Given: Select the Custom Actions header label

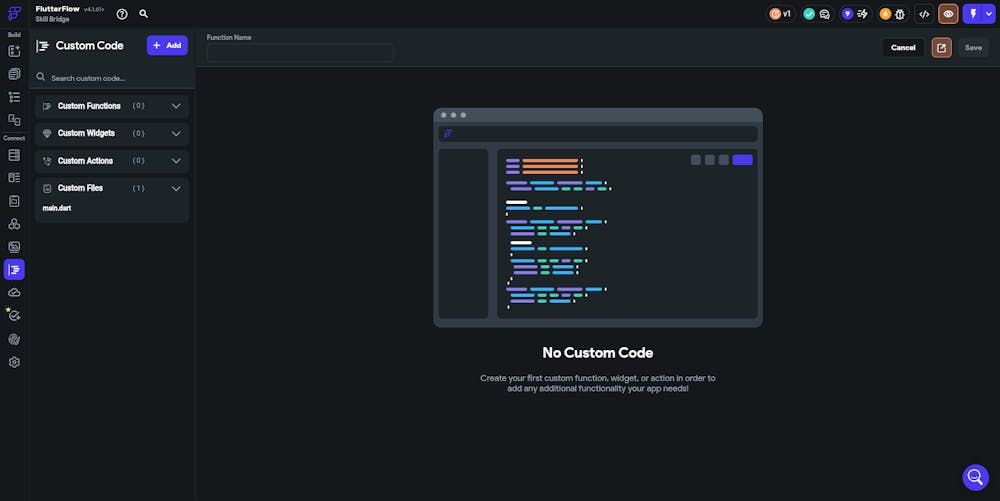Looking at the screenshot, I should coord(85,161).
